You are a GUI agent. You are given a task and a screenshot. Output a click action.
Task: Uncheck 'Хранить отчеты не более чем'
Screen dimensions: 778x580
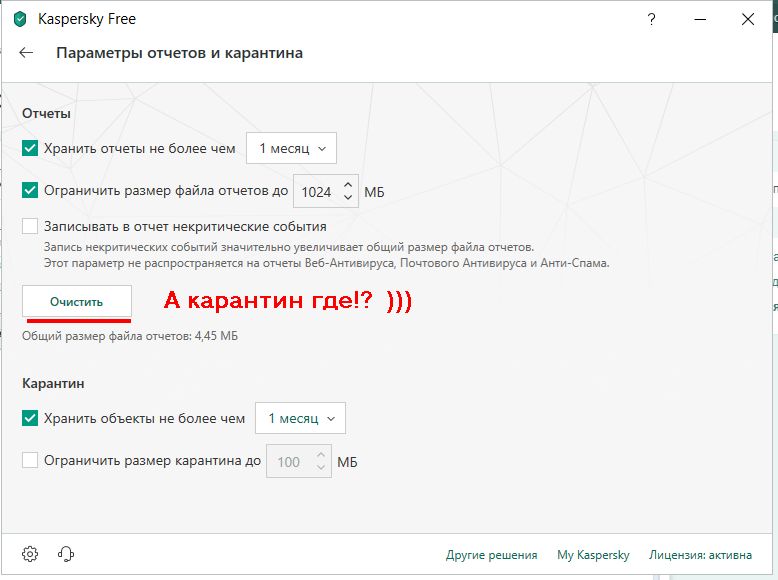tap(30, 148)
